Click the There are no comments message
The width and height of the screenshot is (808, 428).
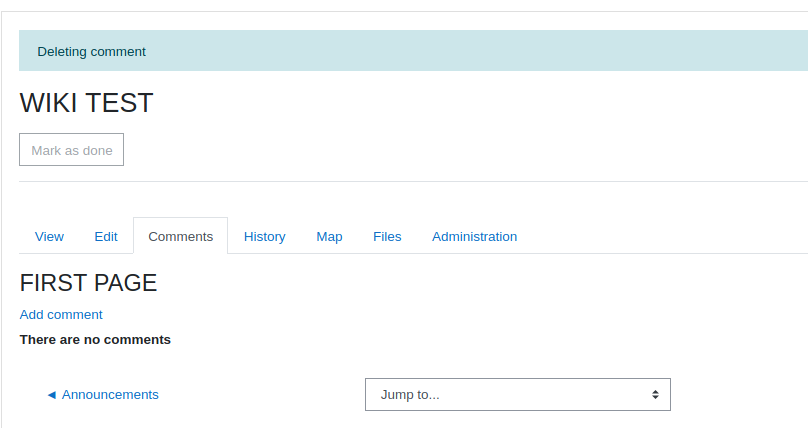coord(95,340)
